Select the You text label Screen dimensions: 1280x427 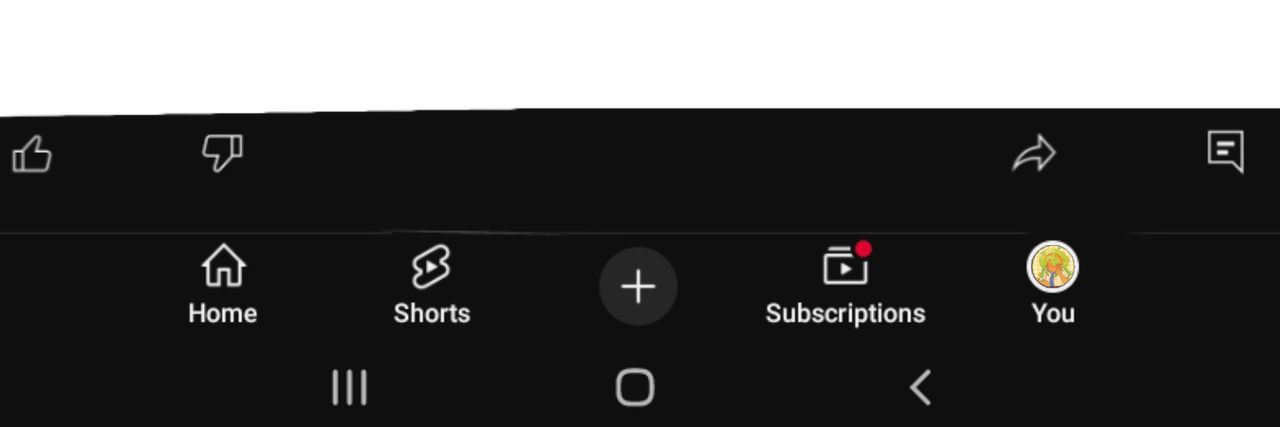[1053, 313]
